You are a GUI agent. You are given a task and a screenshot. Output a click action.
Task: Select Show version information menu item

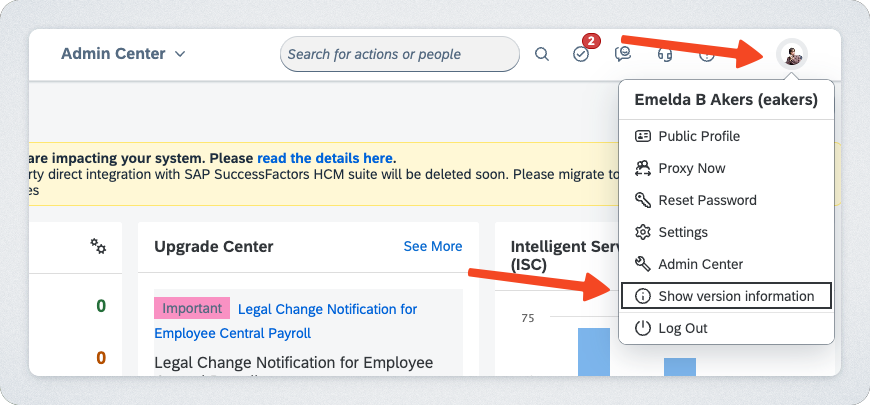735,296
